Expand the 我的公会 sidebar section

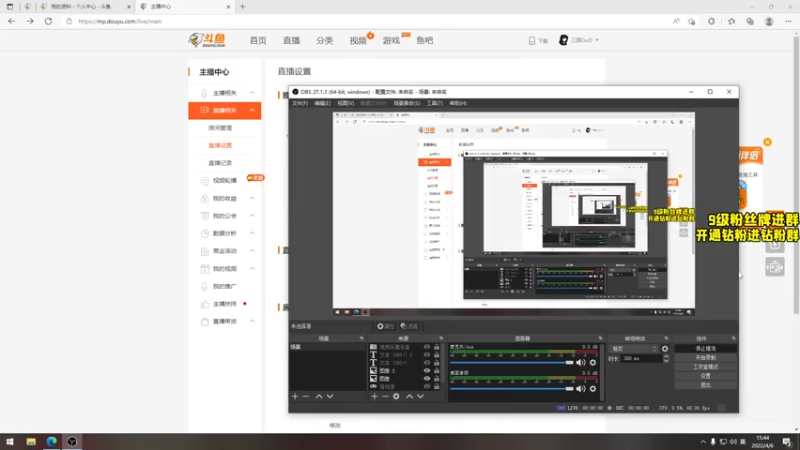[252, 216]
